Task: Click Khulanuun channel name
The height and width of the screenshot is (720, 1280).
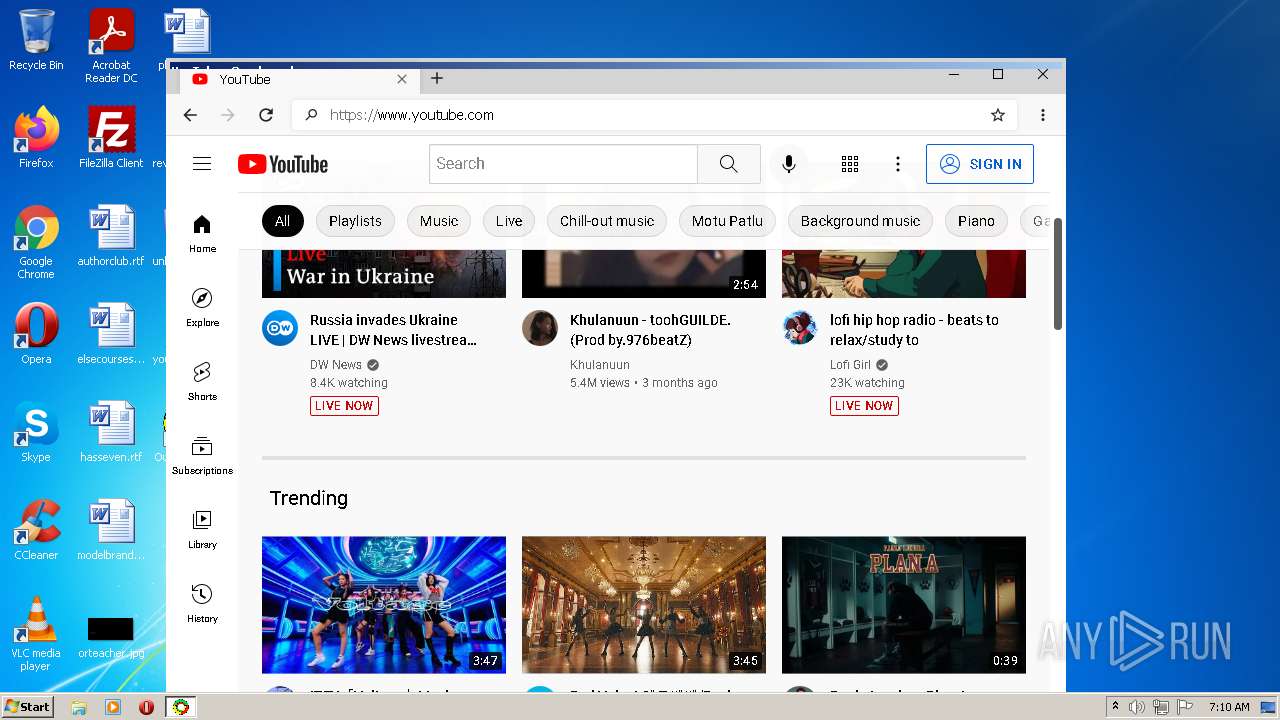Action: pyautogui.click(x=600, y=365)
